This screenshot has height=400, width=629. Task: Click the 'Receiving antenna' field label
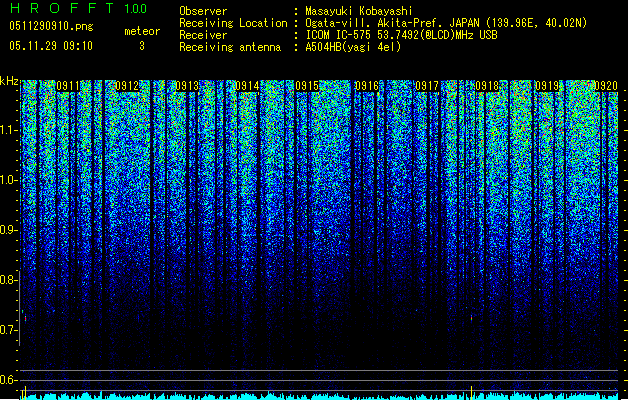point(230,47)
